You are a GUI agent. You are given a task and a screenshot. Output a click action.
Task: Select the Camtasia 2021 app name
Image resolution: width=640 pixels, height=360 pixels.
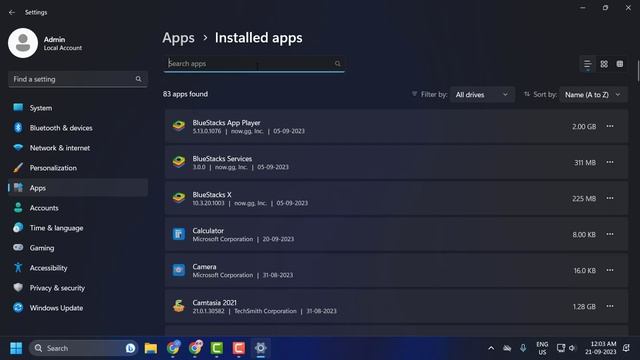(214, 302)
